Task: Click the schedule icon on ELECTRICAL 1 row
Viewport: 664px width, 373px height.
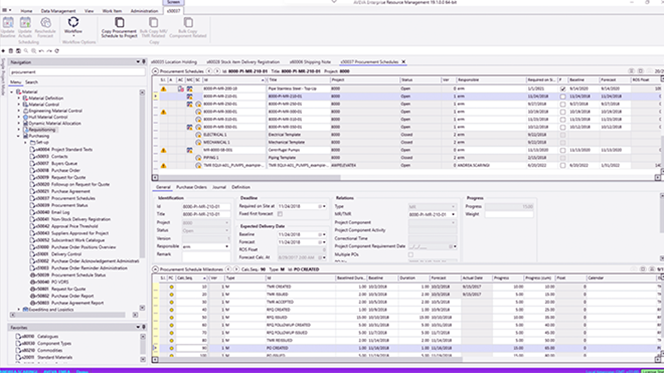Action: pos(198,135)
